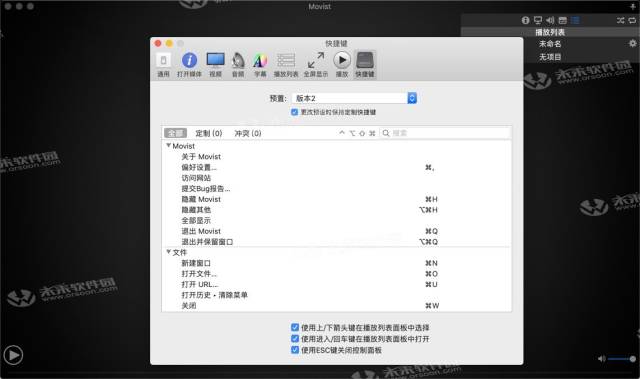Viewport: 640px width, 379px height.
Task: Select the 打开 URL... row
Action: [x=336, y=284]
